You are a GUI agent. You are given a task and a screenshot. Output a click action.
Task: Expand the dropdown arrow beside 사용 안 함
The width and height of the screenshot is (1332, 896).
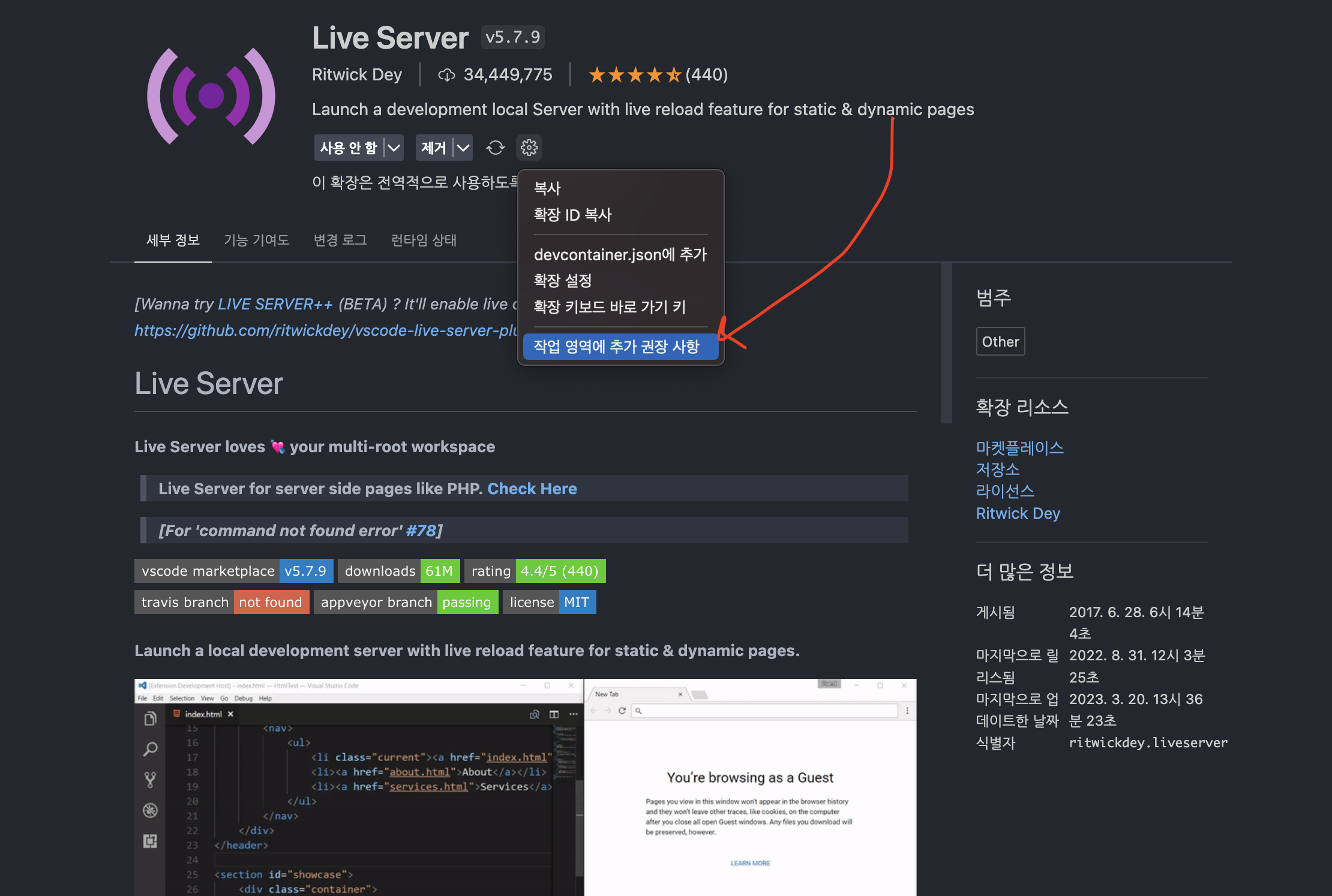394,148
